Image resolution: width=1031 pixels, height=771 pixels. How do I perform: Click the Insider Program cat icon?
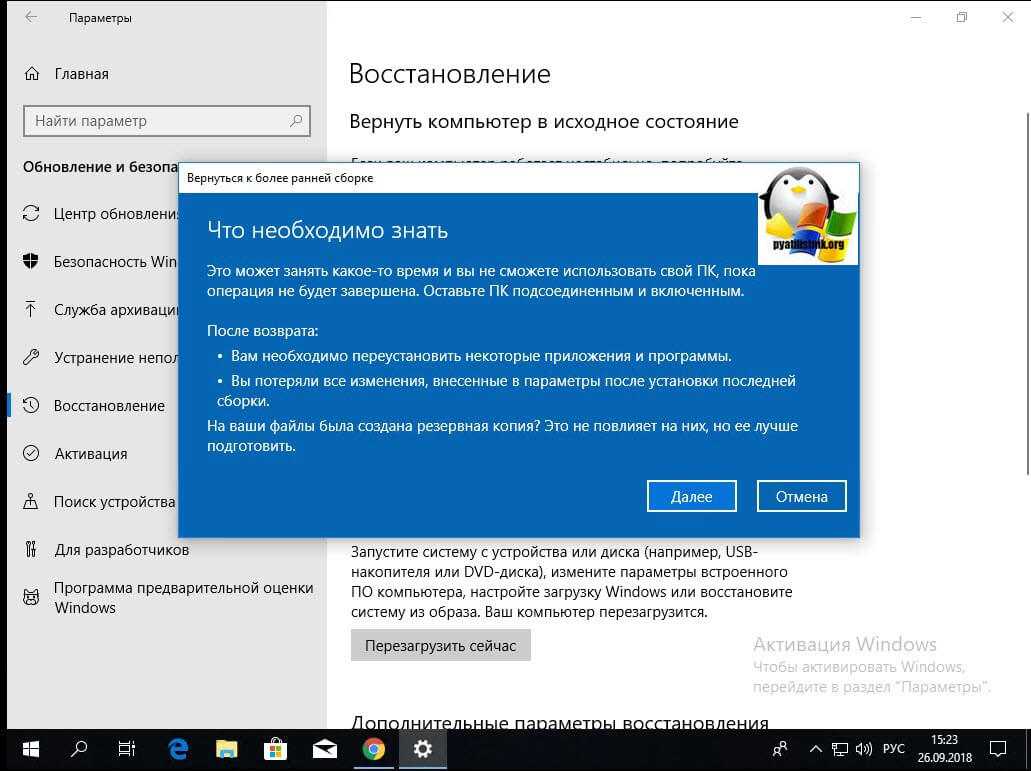[x=31, y=597]
